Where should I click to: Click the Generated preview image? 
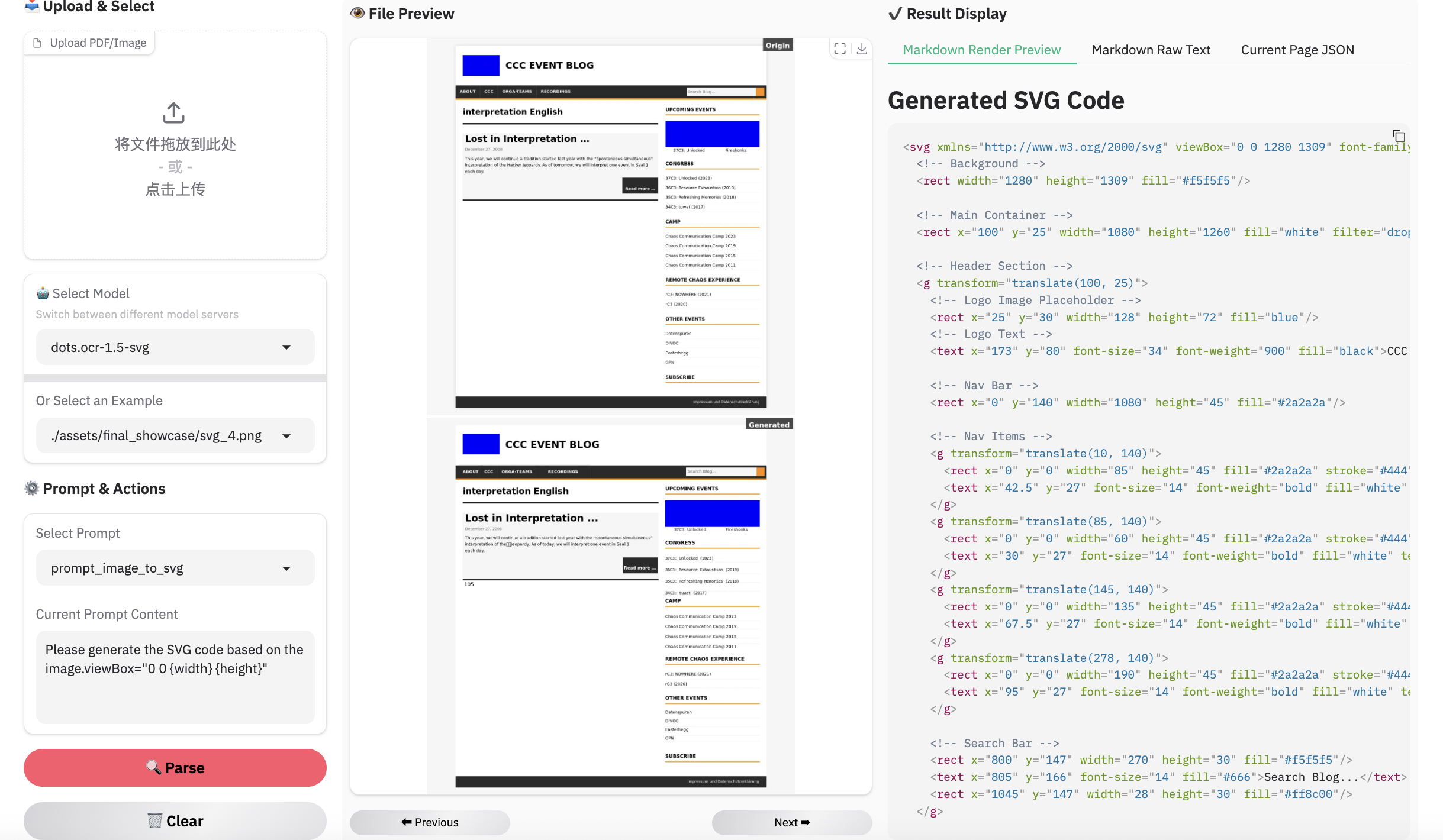pyautogui.click(x=610, y=603)
